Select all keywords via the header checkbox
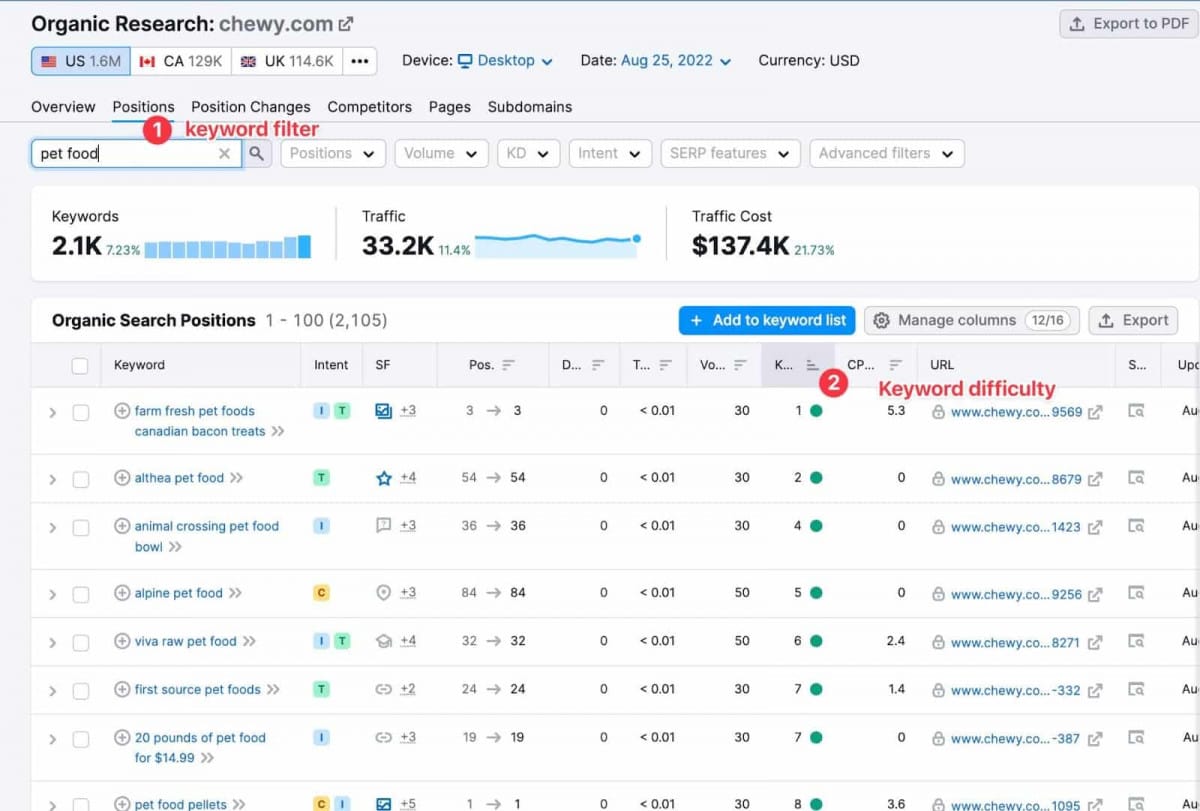Screen dimensions: 1200x811 click(82, 365)
